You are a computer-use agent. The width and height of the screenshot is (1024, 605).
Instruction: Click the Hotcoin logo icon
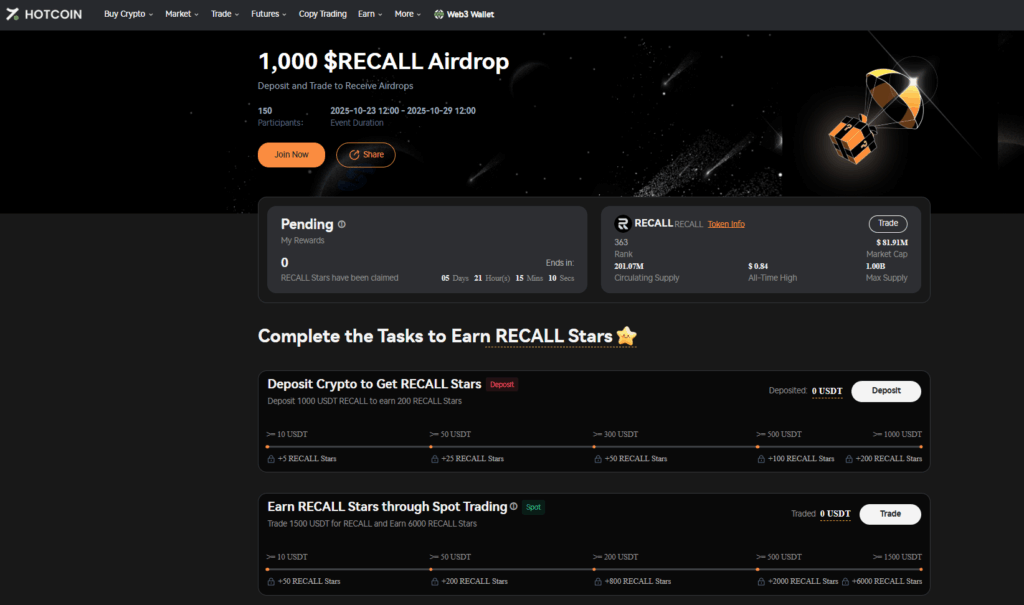click(12, 14)
